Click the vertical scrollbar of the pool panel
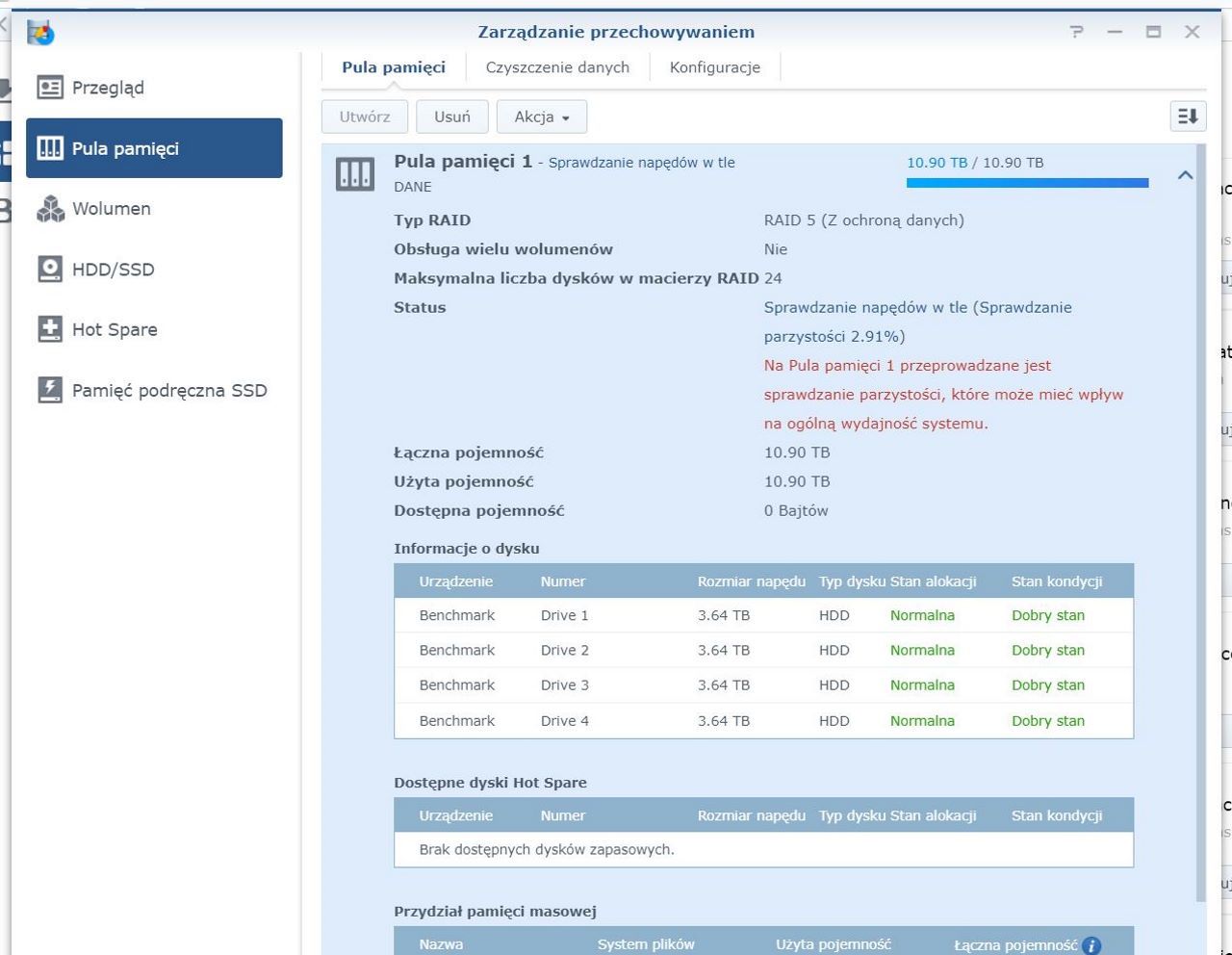 coord(1200,523)
